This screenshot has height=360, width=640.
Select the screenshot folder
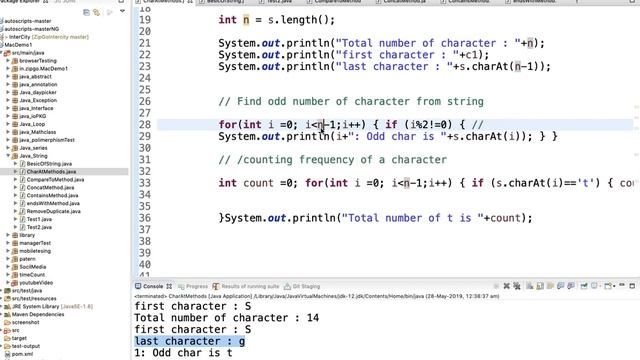click(x=25, y=322)
